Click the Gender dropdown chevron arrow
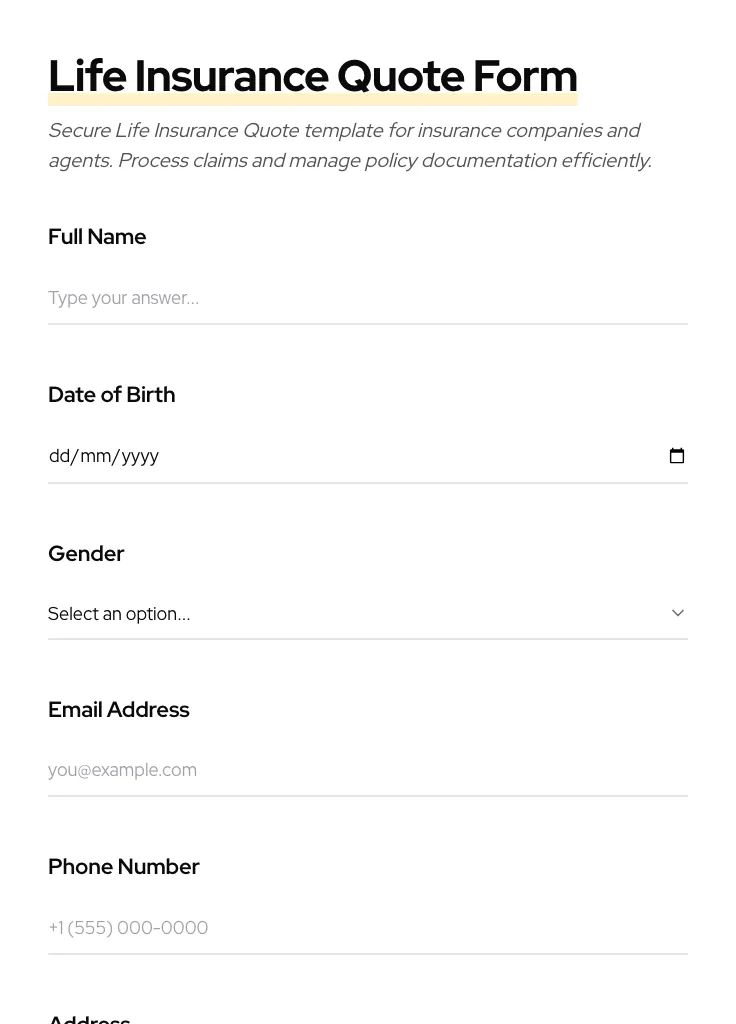 [x=678, y=613]
